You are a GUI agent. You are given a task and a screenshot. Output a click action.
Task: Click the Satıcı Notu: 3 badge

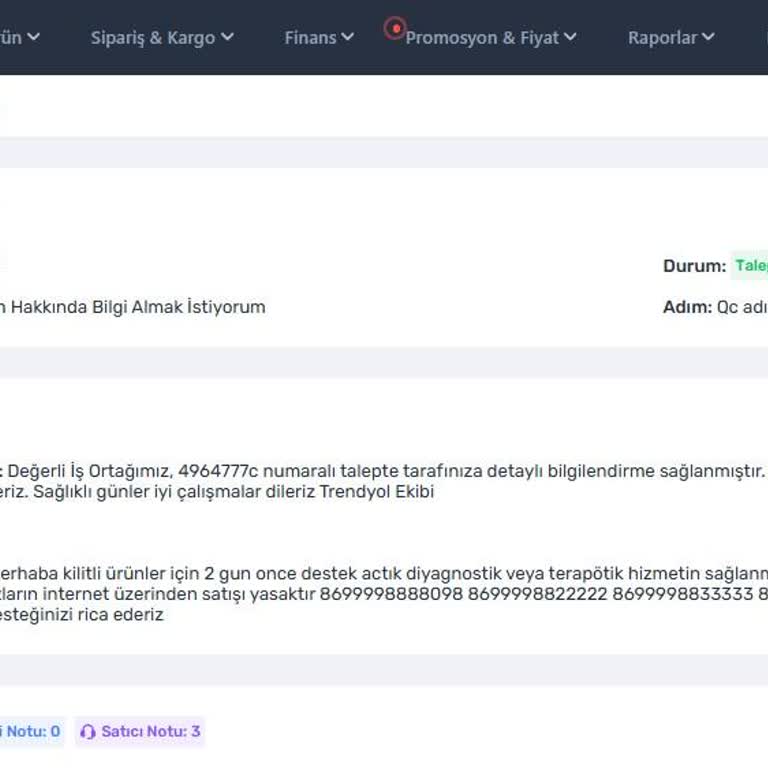(x=140, y=731)
